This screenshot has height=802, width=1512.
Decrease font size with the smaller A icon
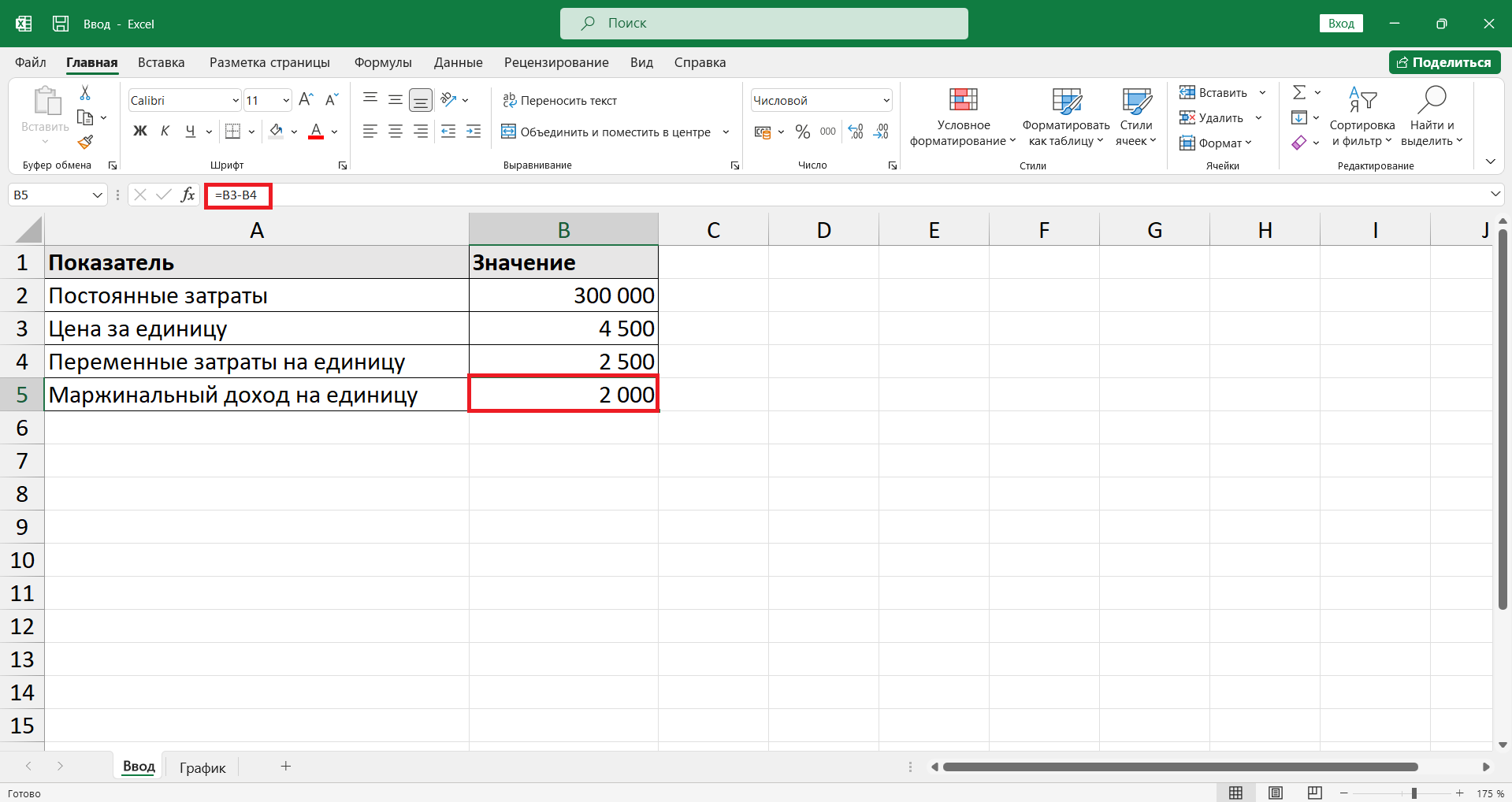click(332, 99)
